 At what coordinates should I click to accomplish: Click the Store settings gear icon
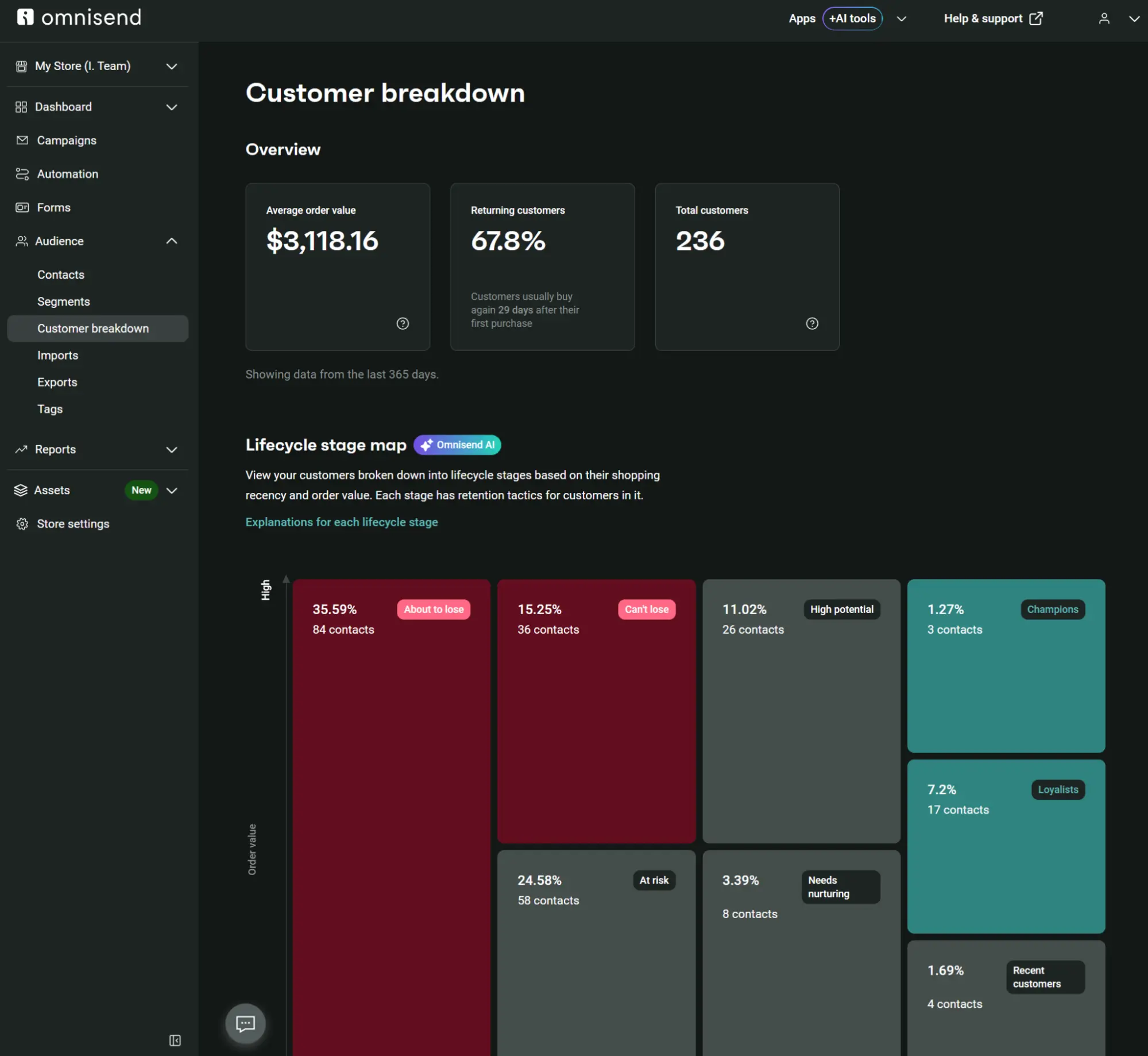point(22,524)
